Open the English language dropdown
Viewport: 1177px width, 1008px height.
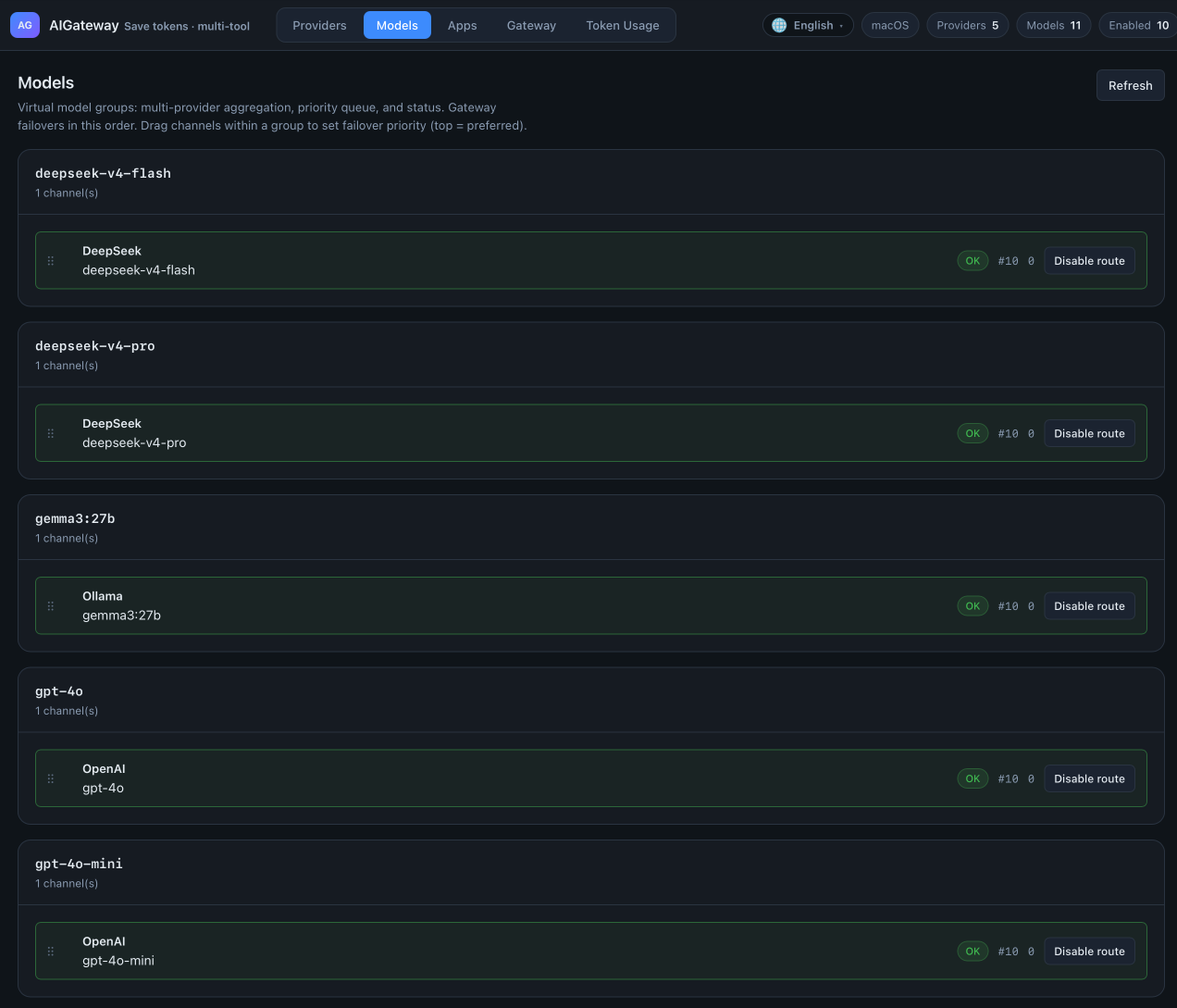808,25
